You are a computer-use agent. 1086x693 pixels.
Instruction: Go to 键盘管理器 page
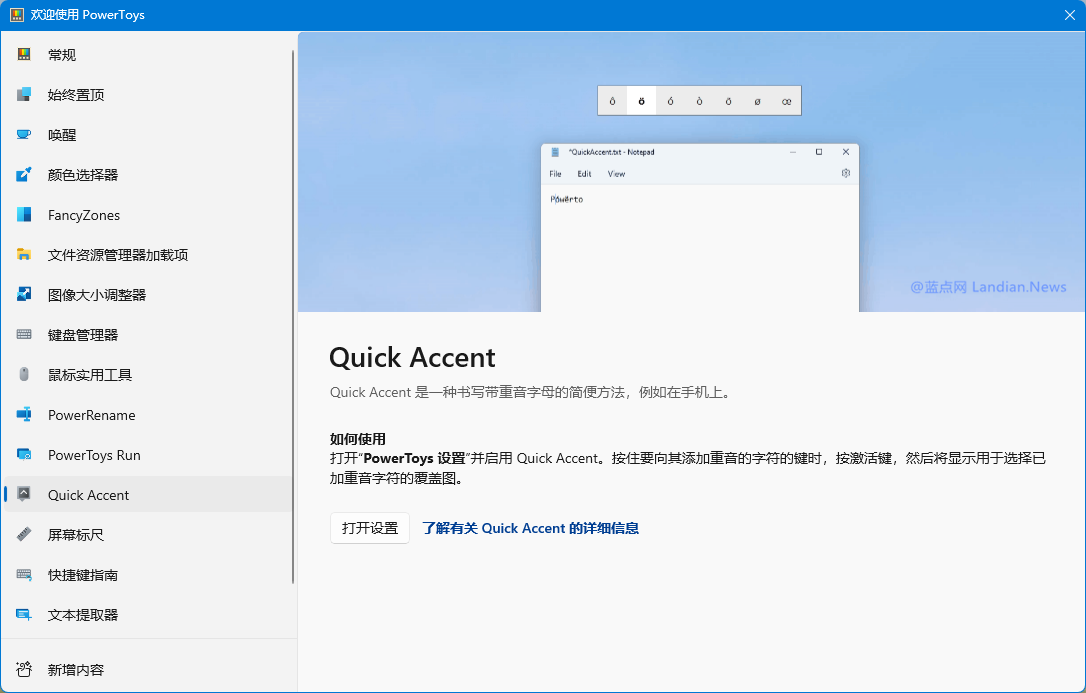[x=148, y=335]
